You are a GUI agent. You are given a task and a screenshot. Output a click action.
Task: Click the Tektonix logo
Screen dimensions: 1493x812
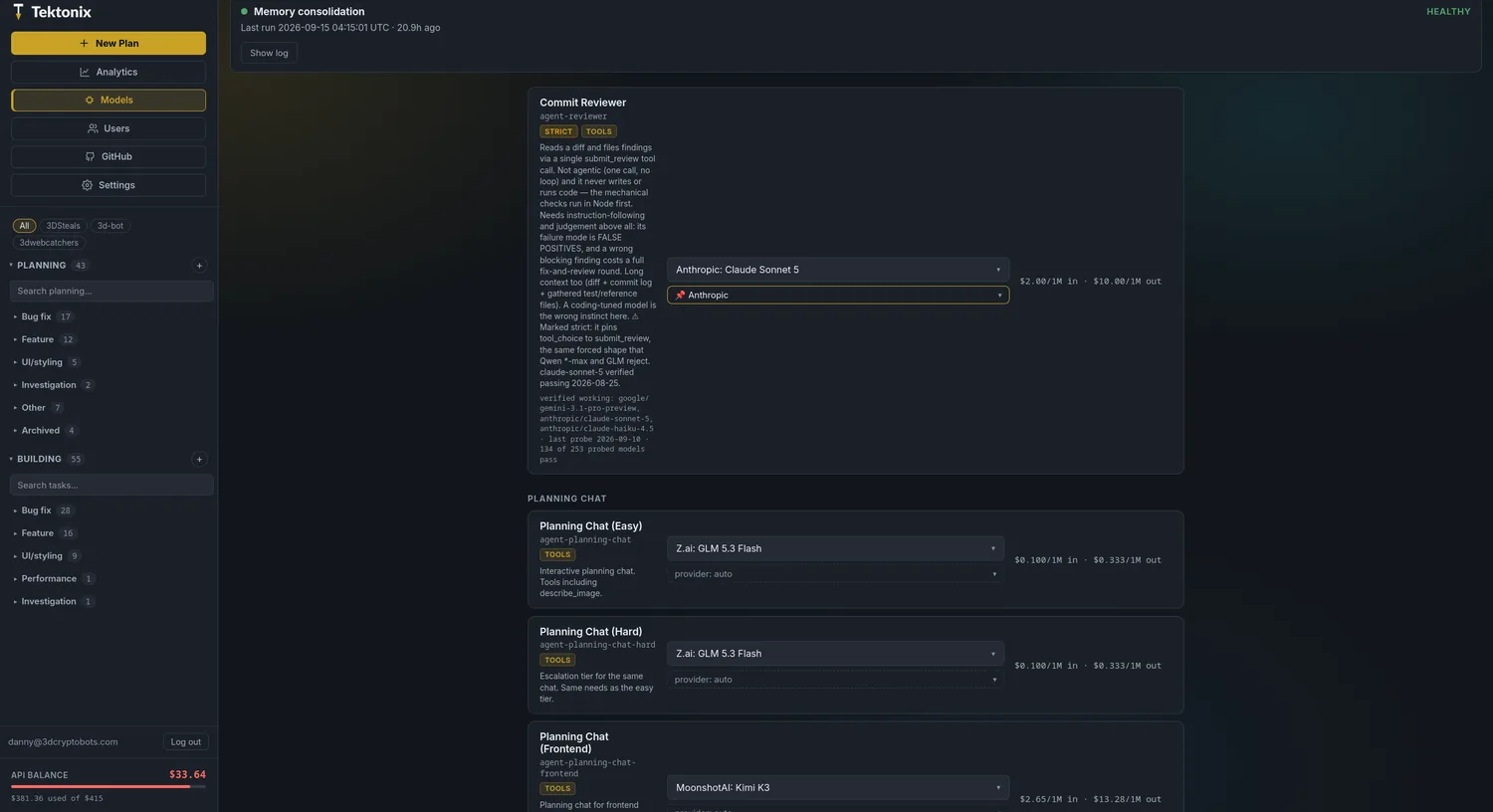point(51,12)
